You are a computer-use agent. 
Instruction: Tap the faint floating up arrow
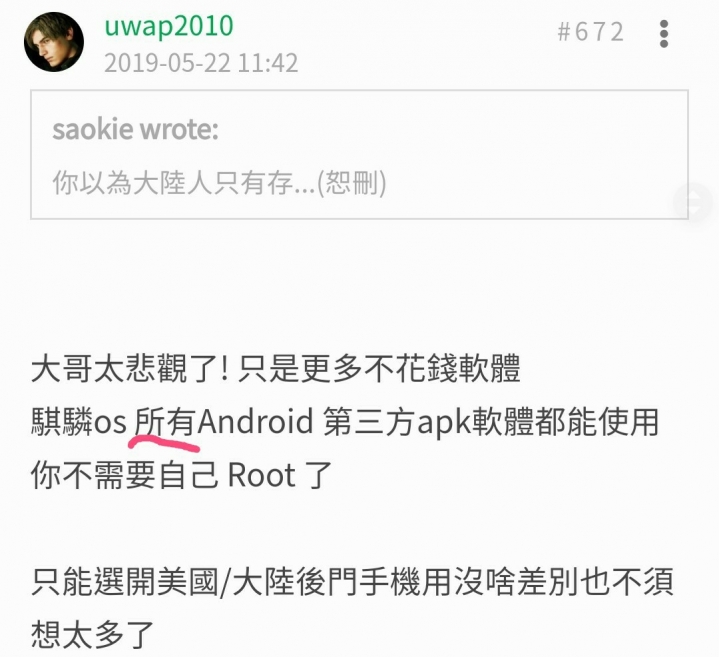[692, 197]
